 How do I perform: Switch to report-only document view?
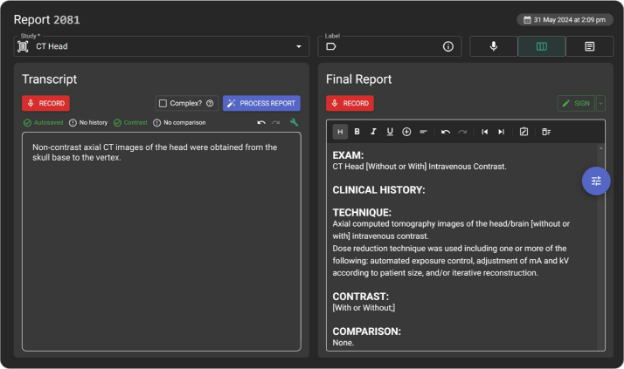589,47
